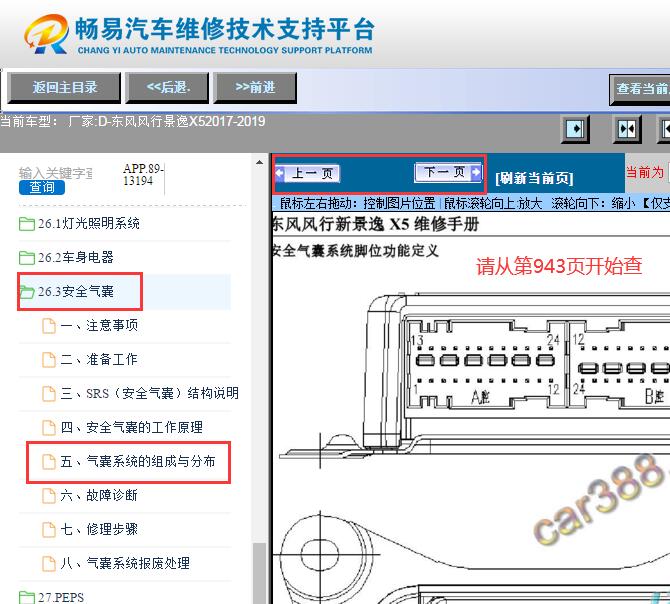The image size is (670, 604).
Task: Open 三、SRS（安全气囊）结构说明 page
Action: tap(150, 393)
